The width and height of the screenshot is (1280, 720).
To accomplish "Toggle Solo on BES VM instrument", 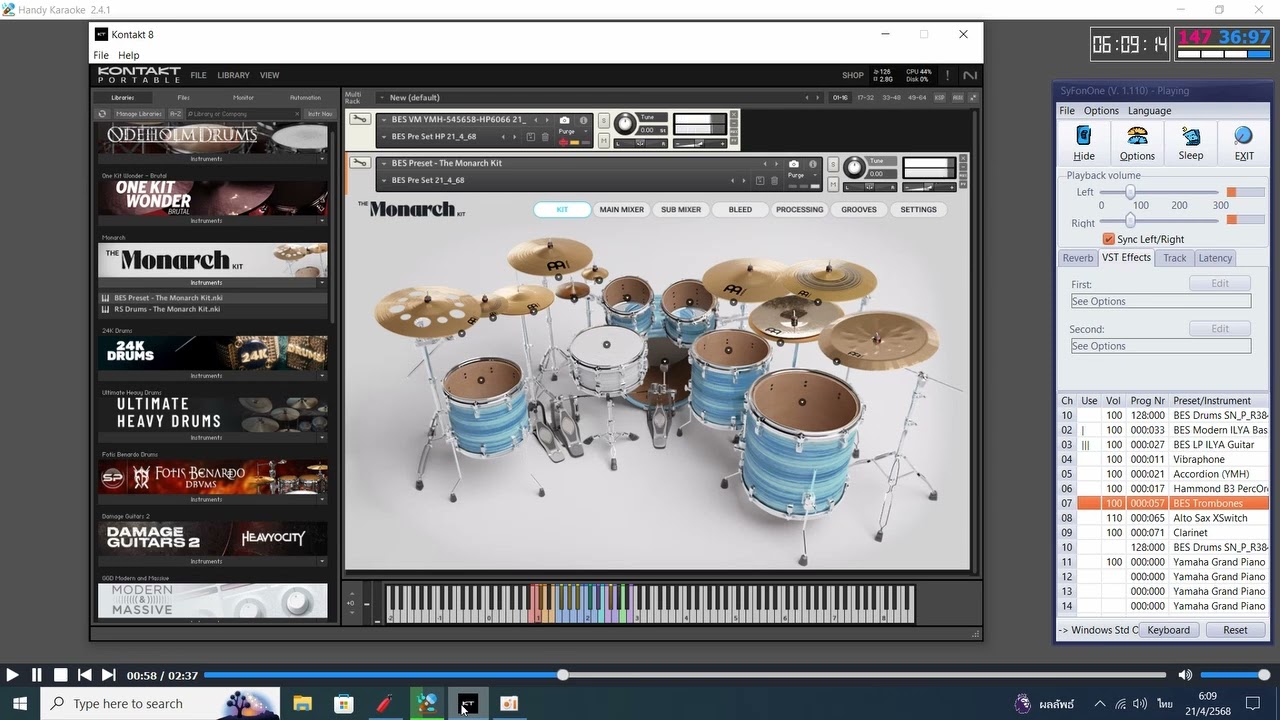I will [604, 120].
